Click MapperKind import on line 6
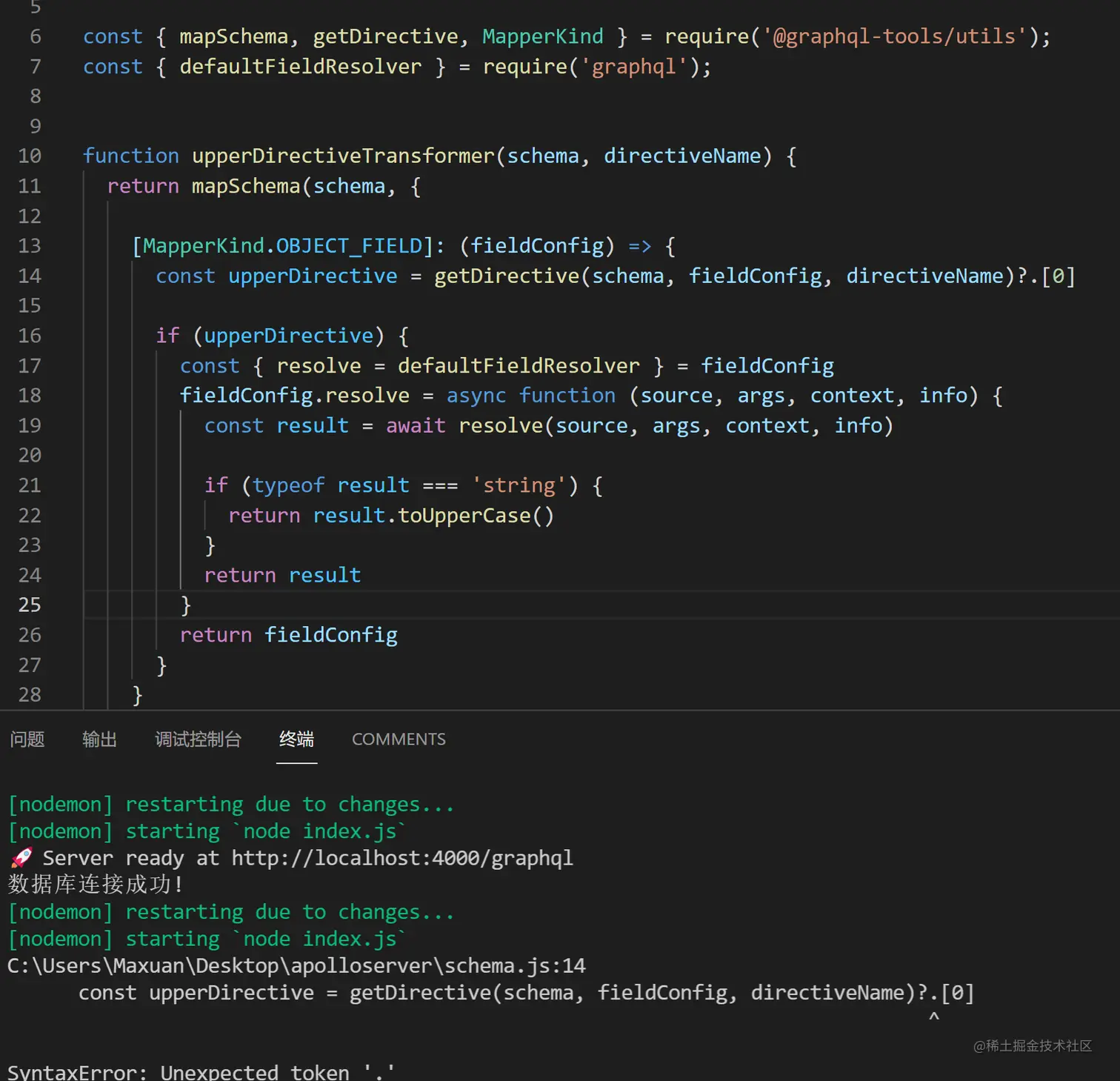 [543, 36]
